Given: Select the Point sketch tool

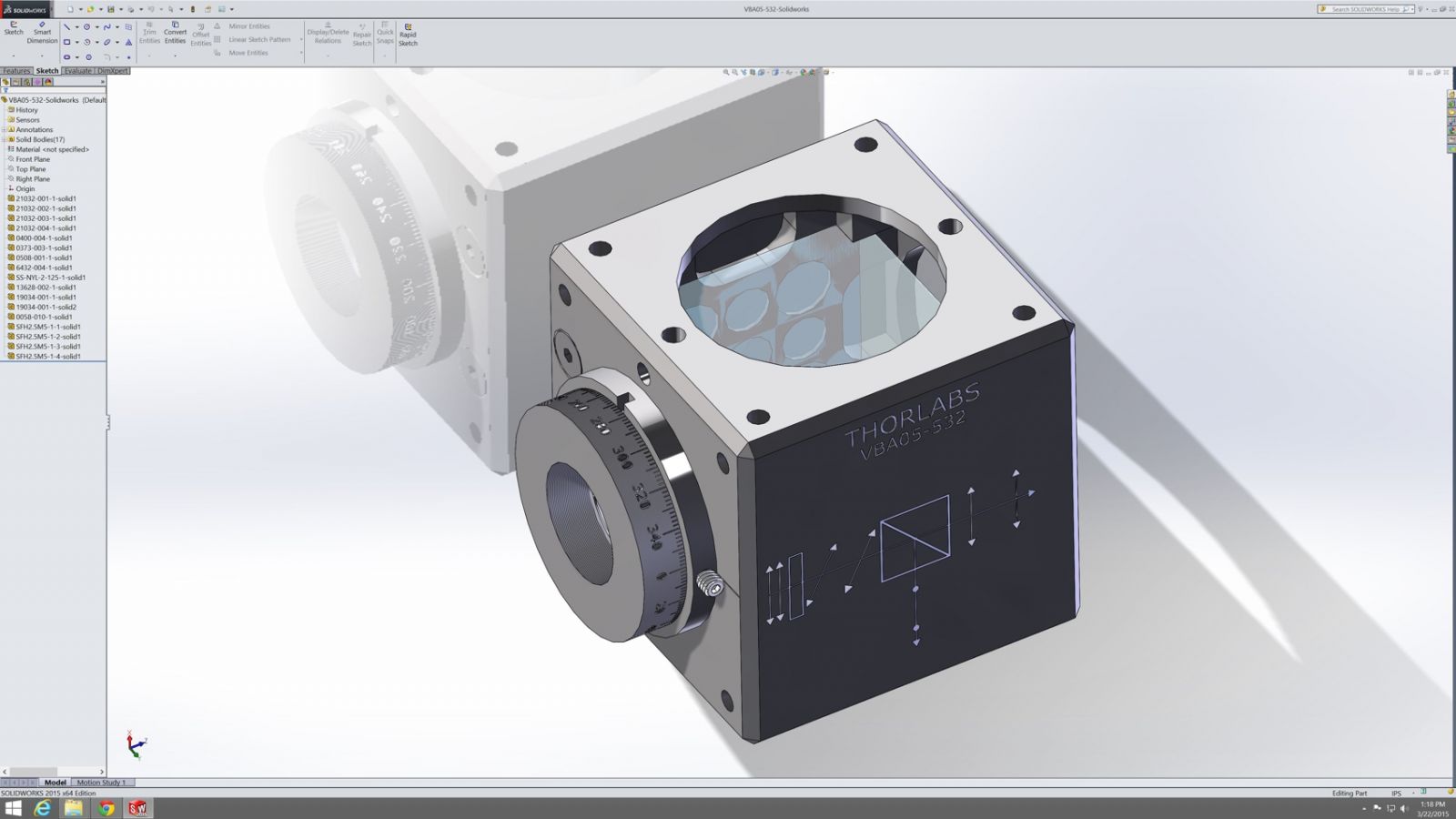Looking at the screenshot, I should (129, 57).
